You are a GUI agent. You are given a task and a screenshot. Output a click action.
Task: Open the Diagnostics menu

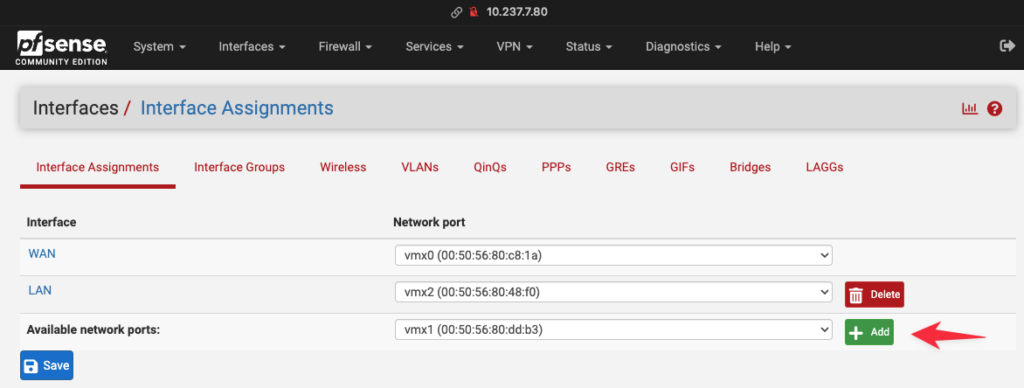point(683,47)
